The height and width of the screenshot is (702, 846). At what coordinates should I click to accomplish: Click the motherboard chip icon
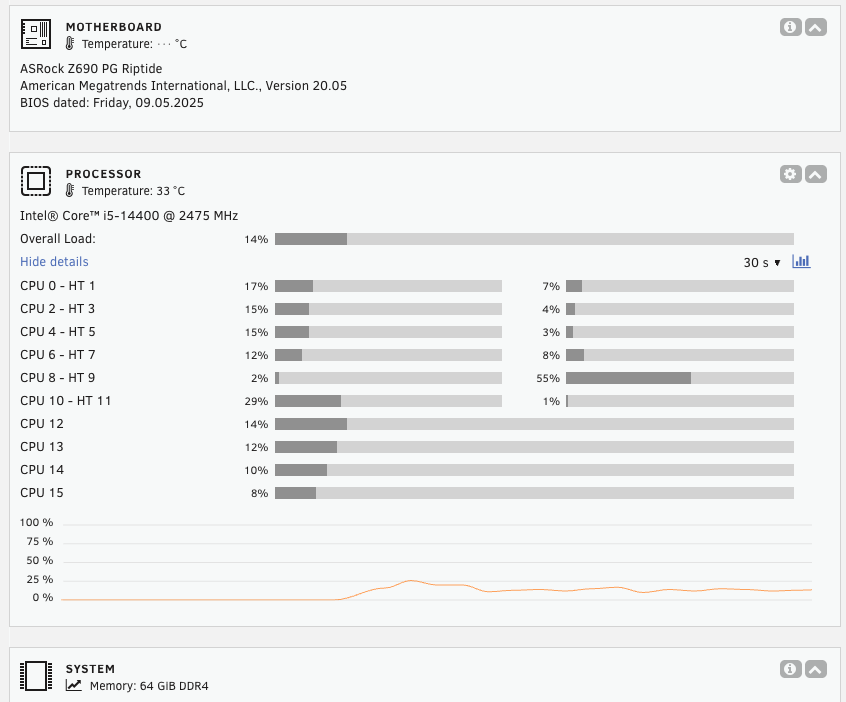pos(36,34)
